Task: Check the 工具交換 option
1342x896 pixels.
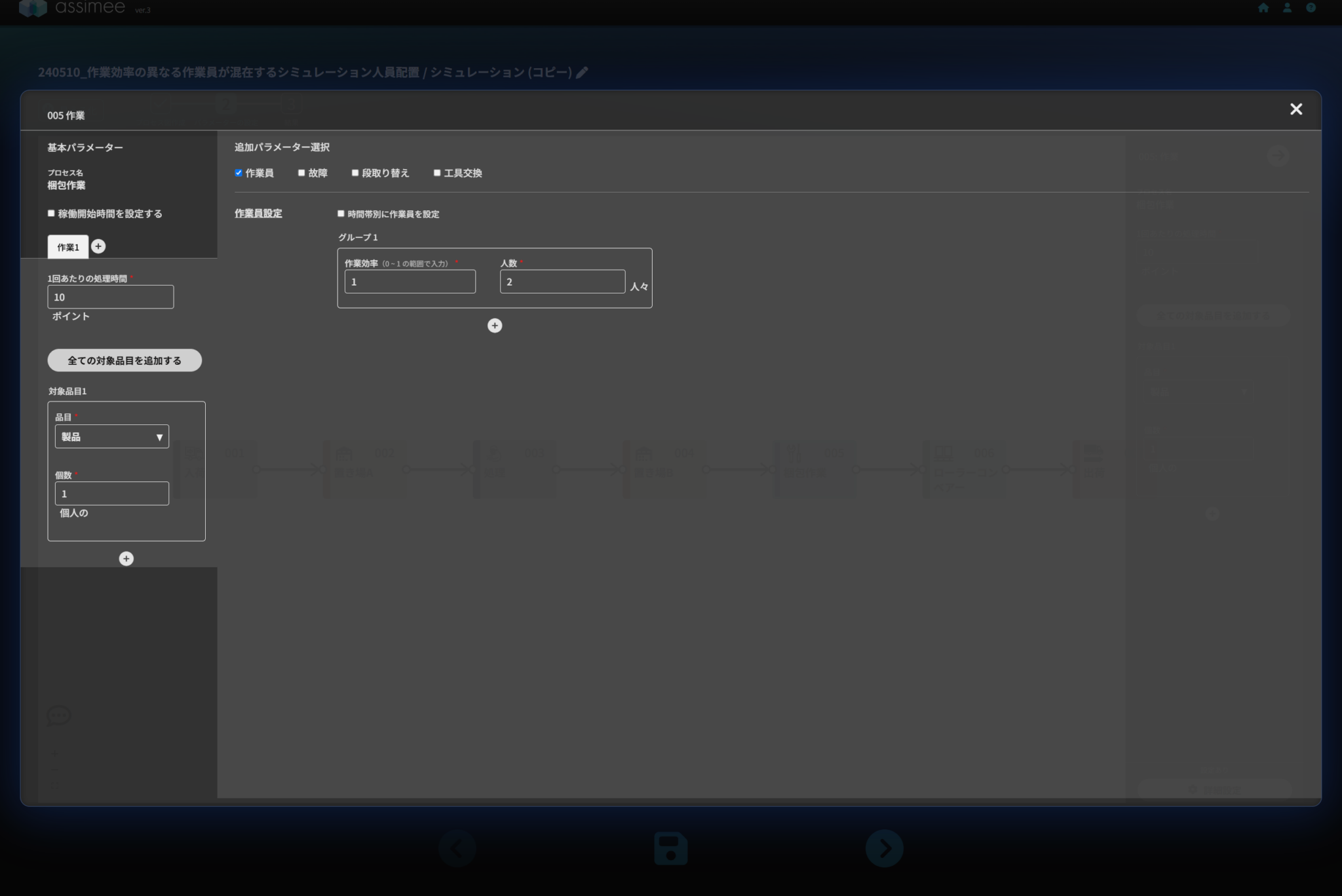Action: pyautogui.click(x=437, y=173)
